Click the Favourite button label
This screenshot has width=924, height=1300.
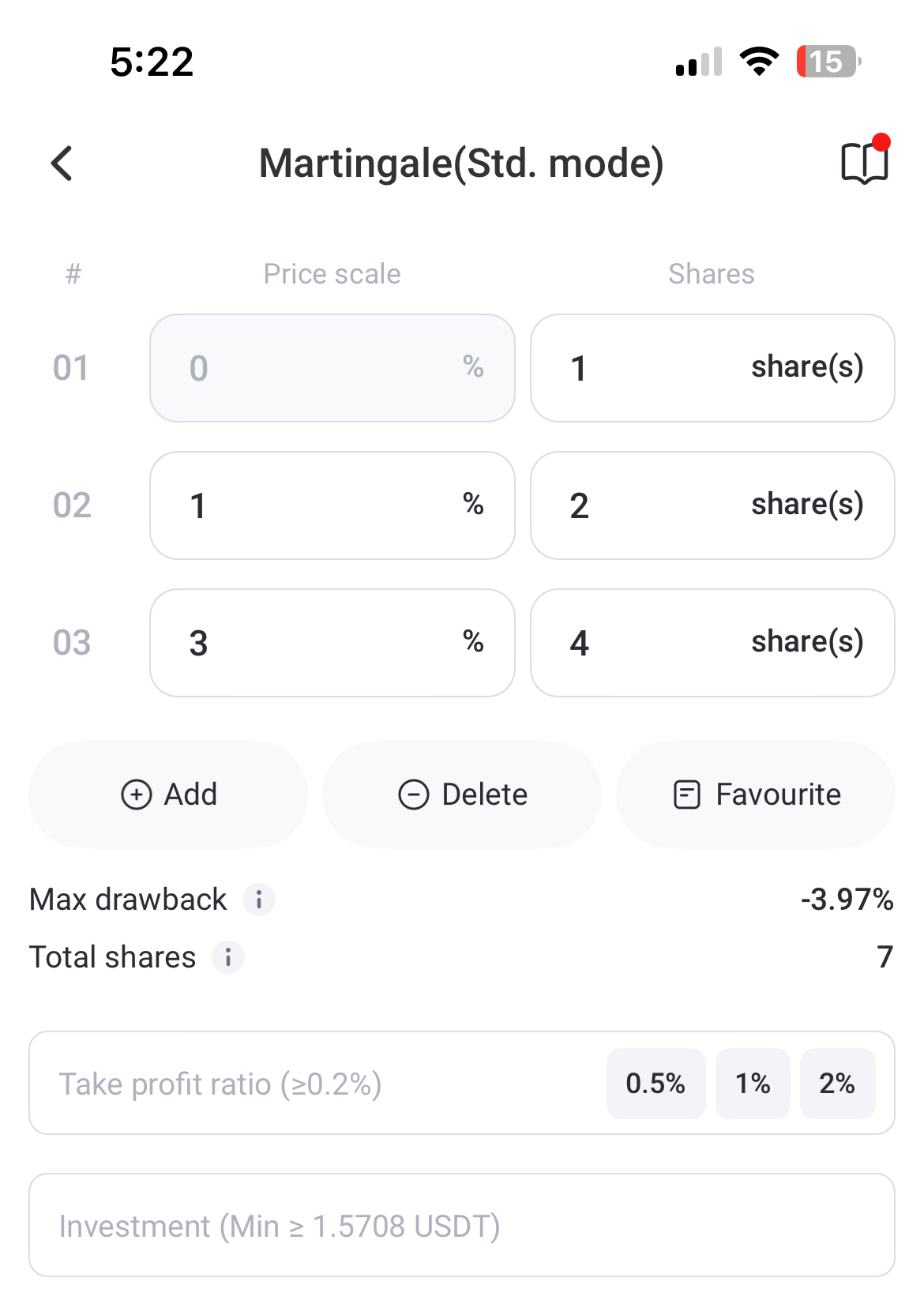(778, 795)
